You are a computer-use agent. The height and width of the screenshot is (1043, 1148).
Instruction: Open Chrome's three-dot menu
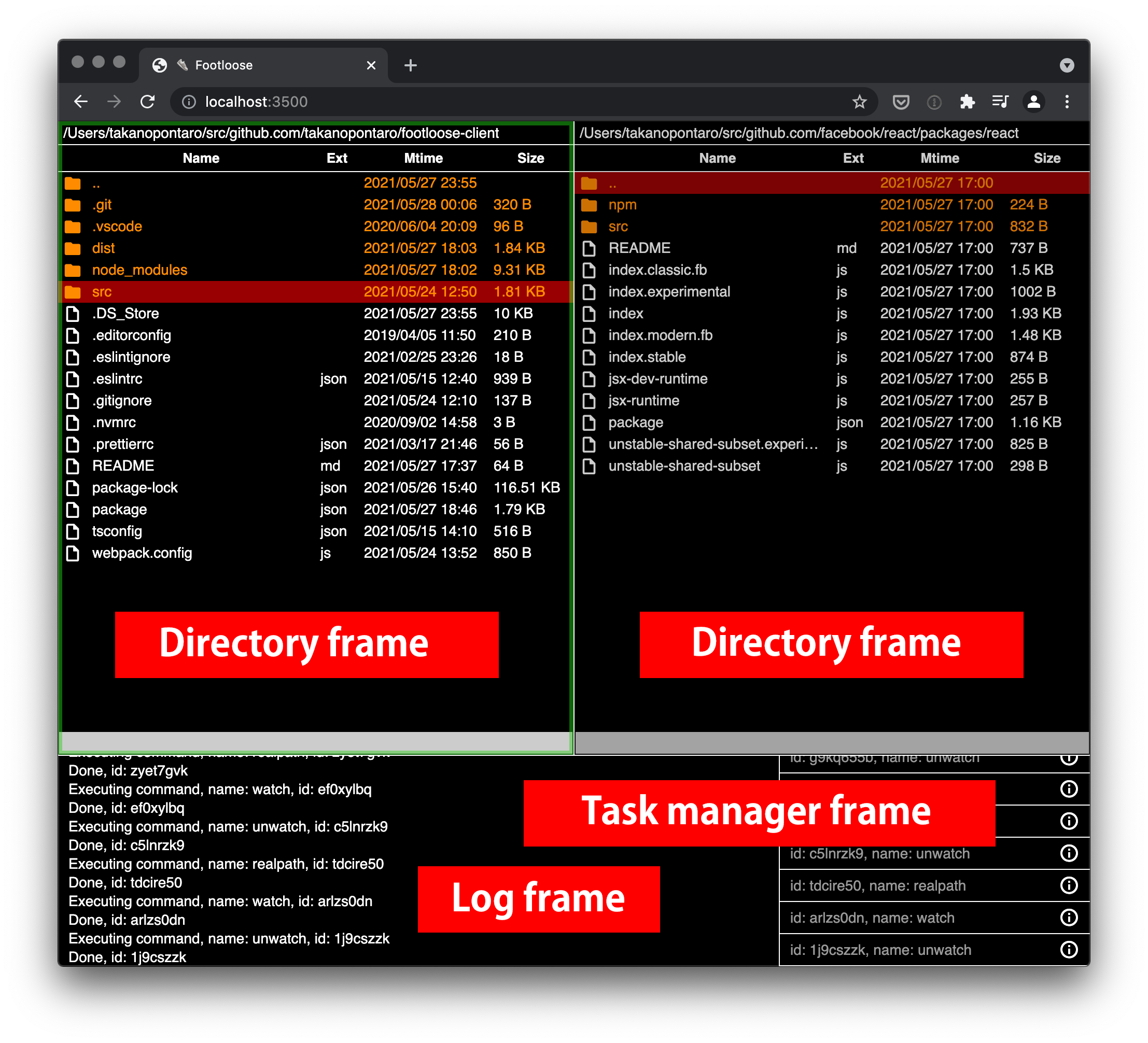coord(1067,102)
